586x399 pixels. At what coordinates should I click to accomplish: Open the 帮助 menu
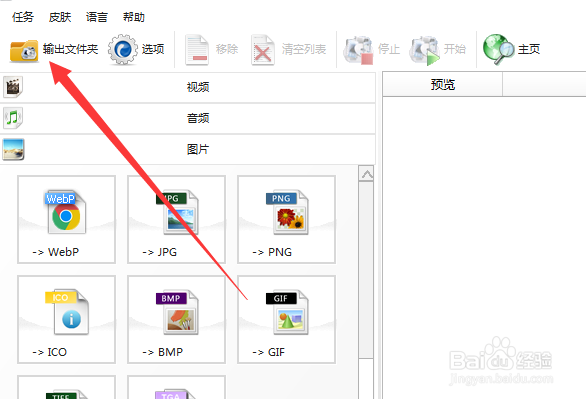[133, 17]
